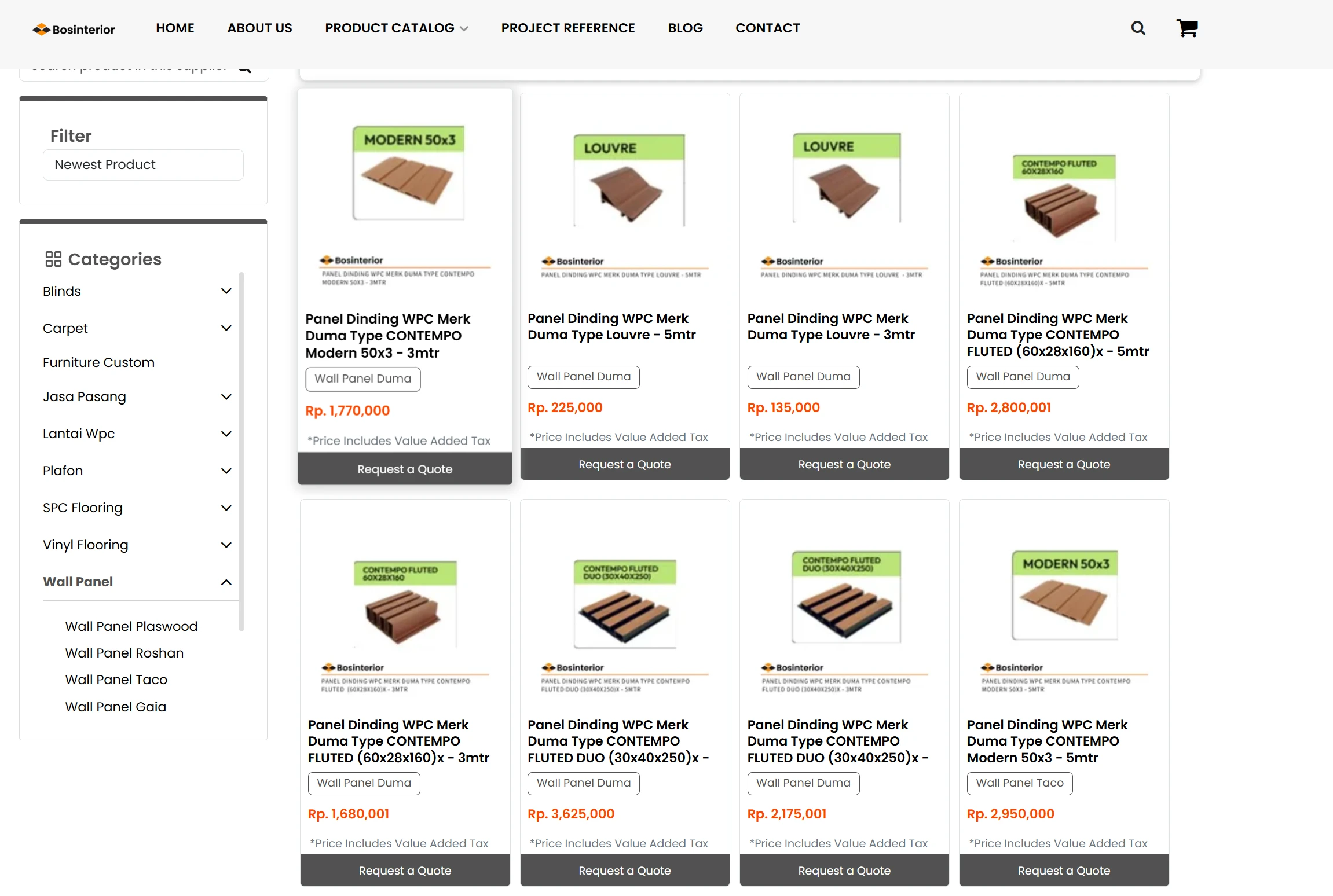
Task: Open the Louvre 3mtr product image
Action: pos(844,197)
